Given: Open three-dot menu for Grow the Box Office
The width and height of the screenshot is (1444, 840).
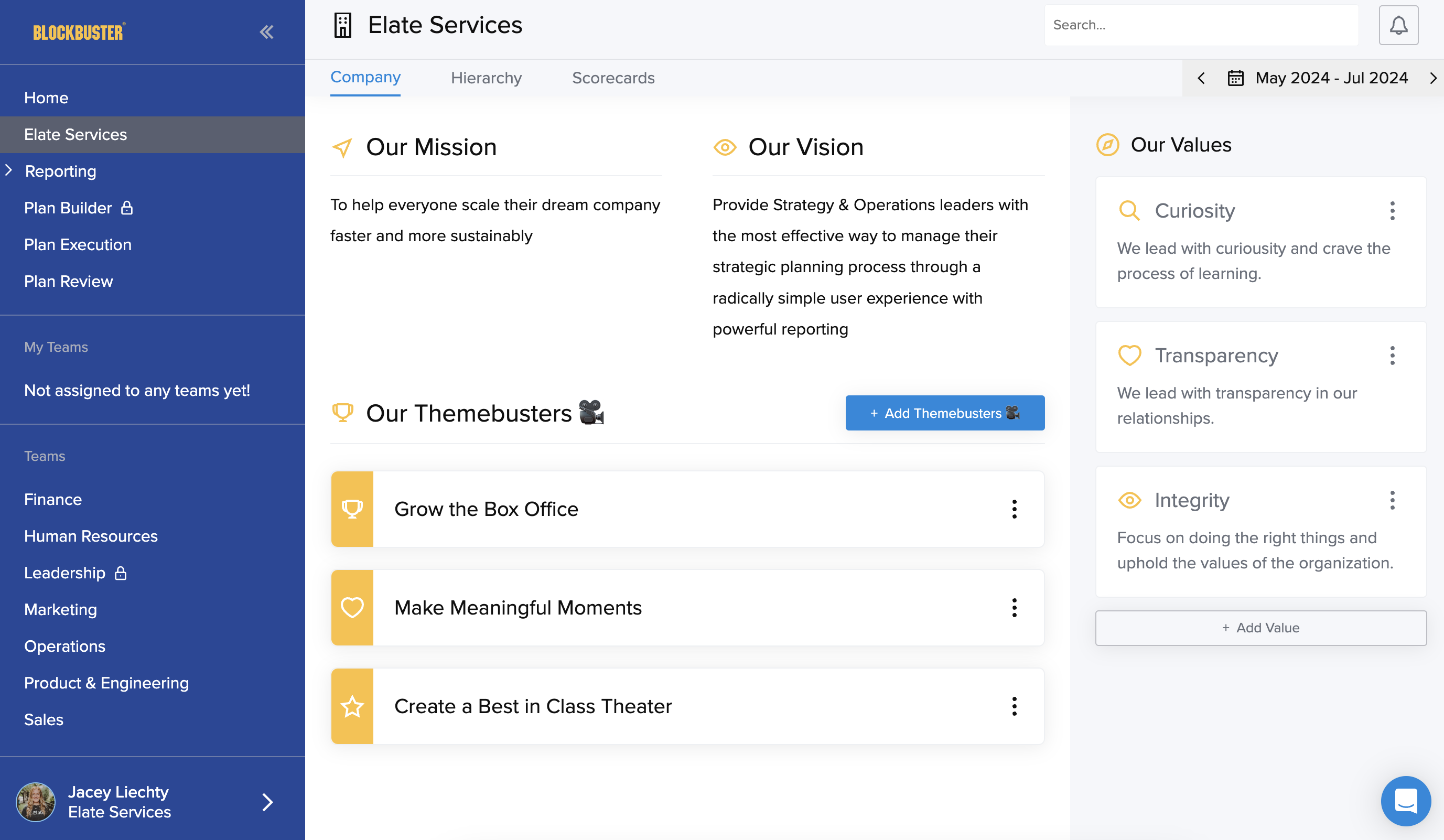Looking at the screenshot, I should (1014, 509).
